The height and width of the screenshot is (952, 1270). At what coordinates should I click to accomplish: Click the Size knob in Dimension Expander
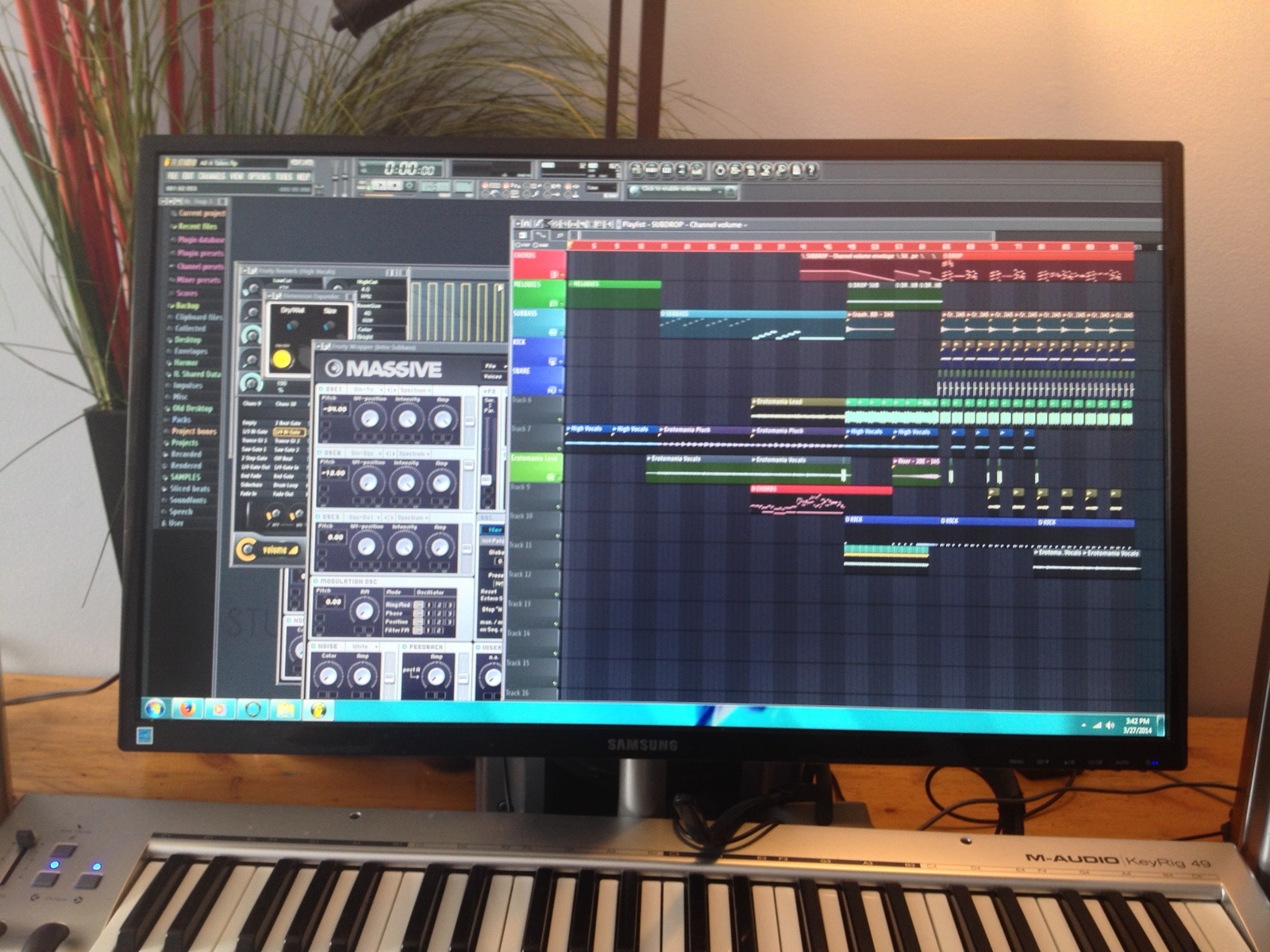[329, 325]
